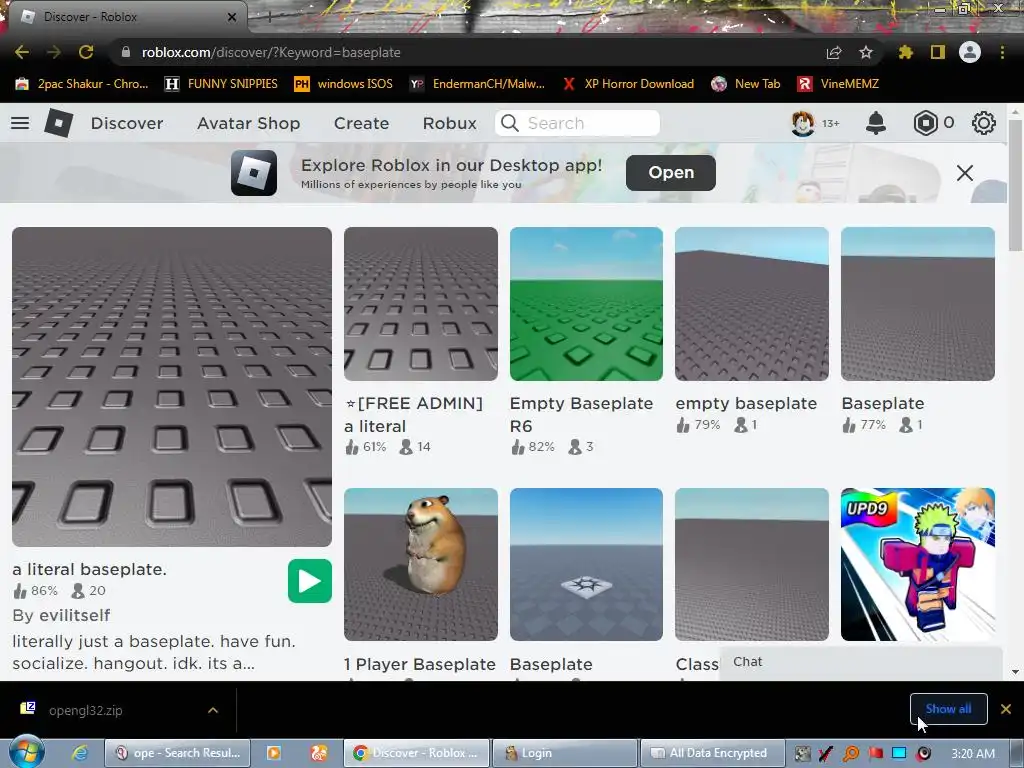This screenshot has height=768, width=1024.
Task: Open '1 Player Baseplate' hamster thumbnail
Action: (421, 564)
